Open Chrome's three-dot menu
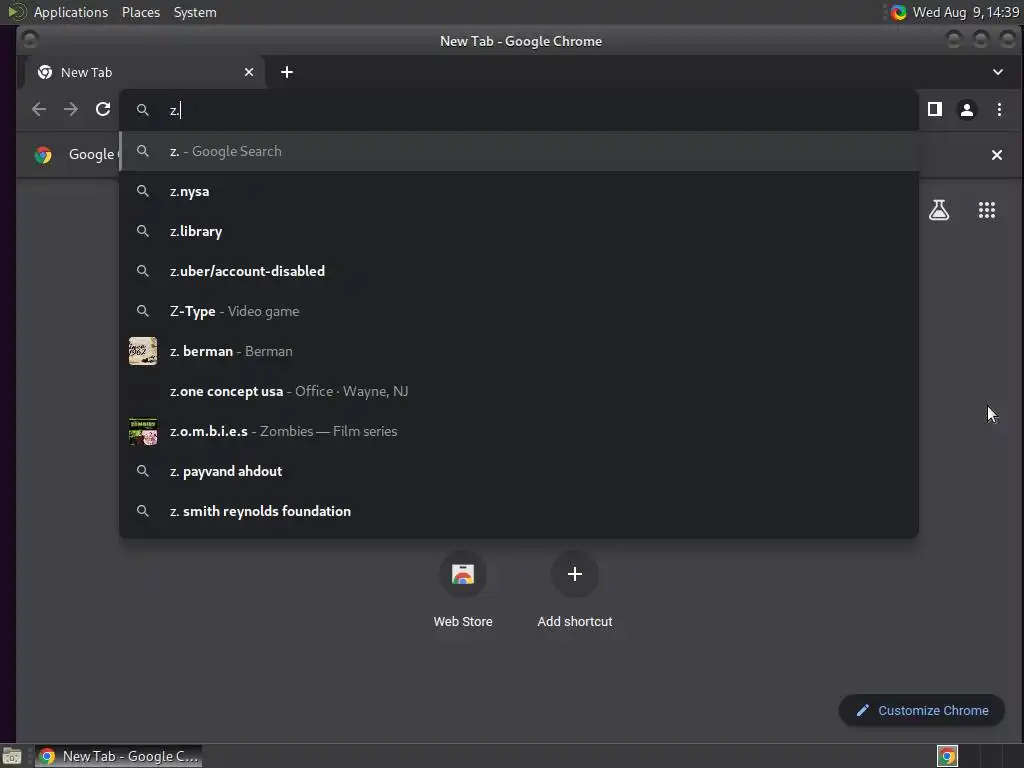1024x768 pixels. pos(999,109)
